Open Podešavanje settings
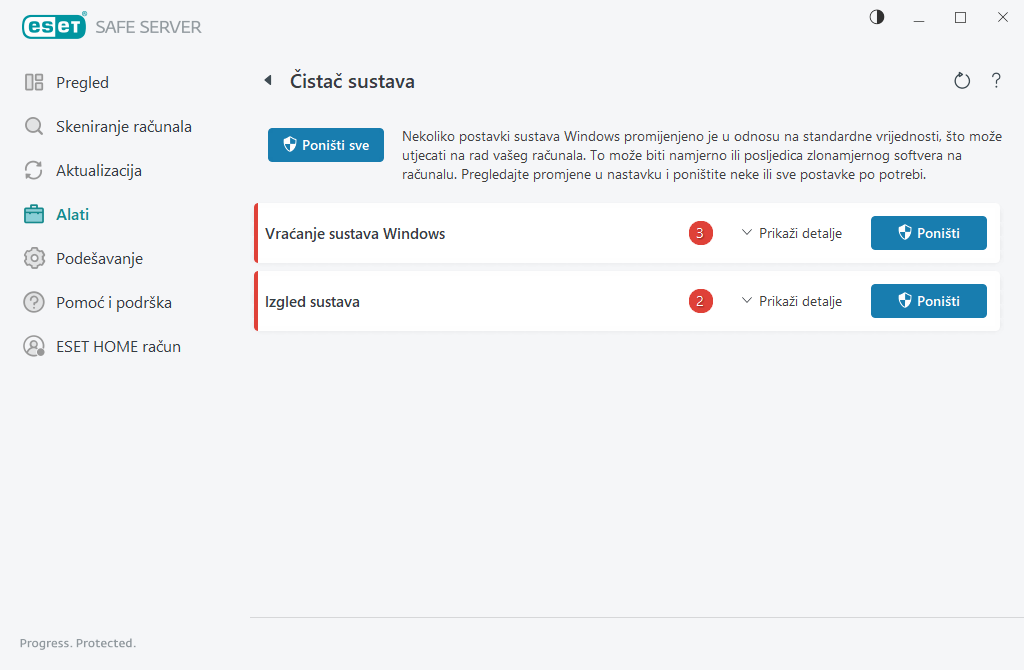1024x670 pixels. 84,259
